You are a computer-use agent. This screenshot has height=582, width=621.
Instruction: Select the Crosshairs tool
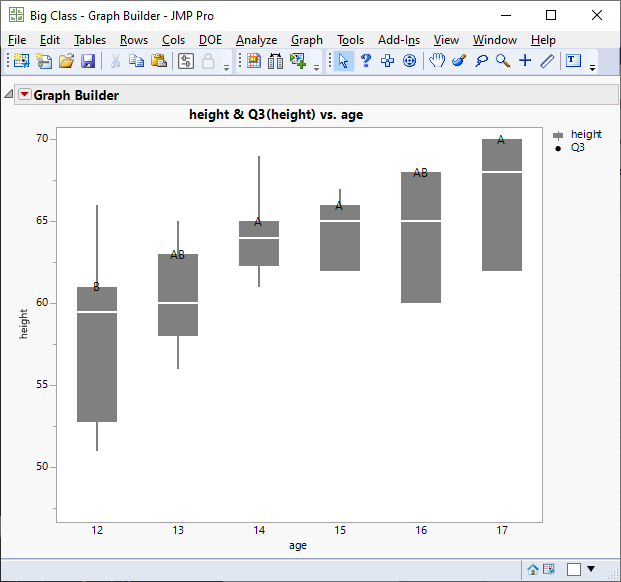click(525, 61)
